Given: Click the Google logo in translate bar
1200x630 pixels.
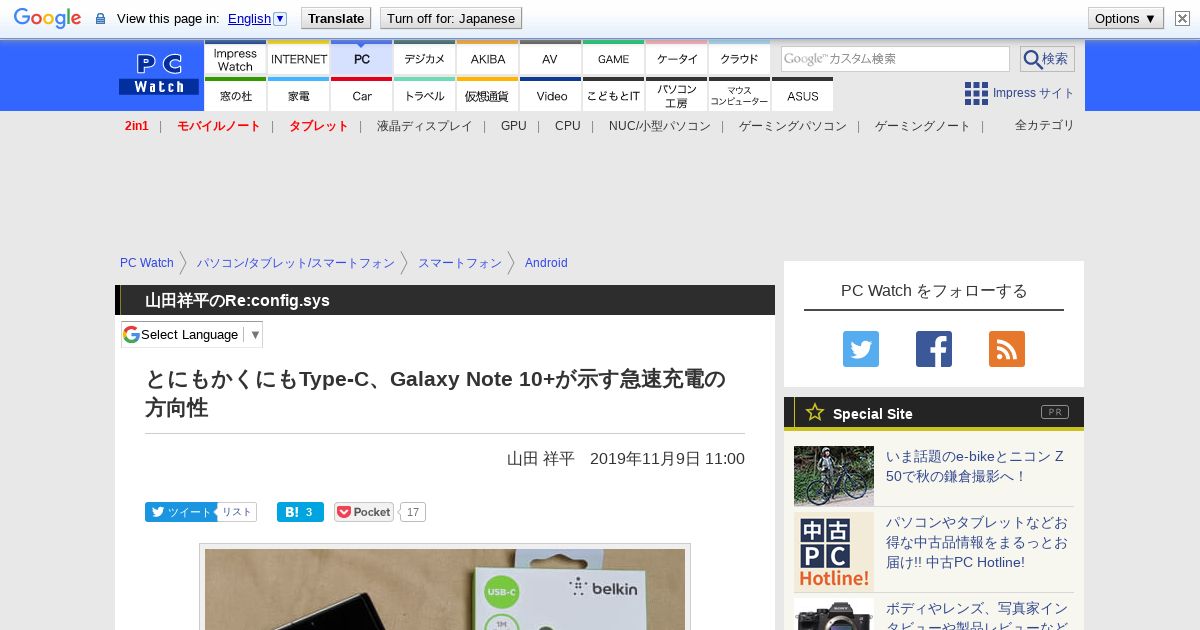Looking at the screenshot, I should coord(47,18).
